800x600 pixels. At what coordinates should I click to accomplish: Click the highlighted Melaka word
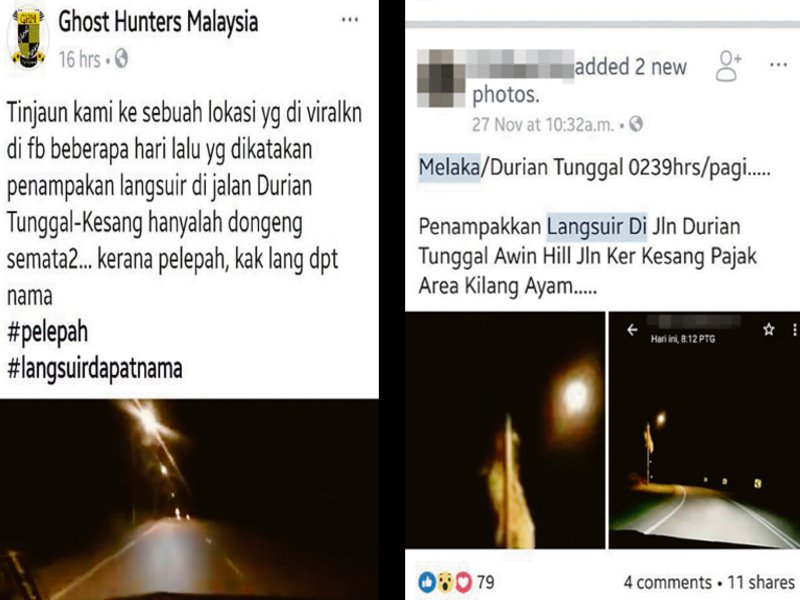449,167
